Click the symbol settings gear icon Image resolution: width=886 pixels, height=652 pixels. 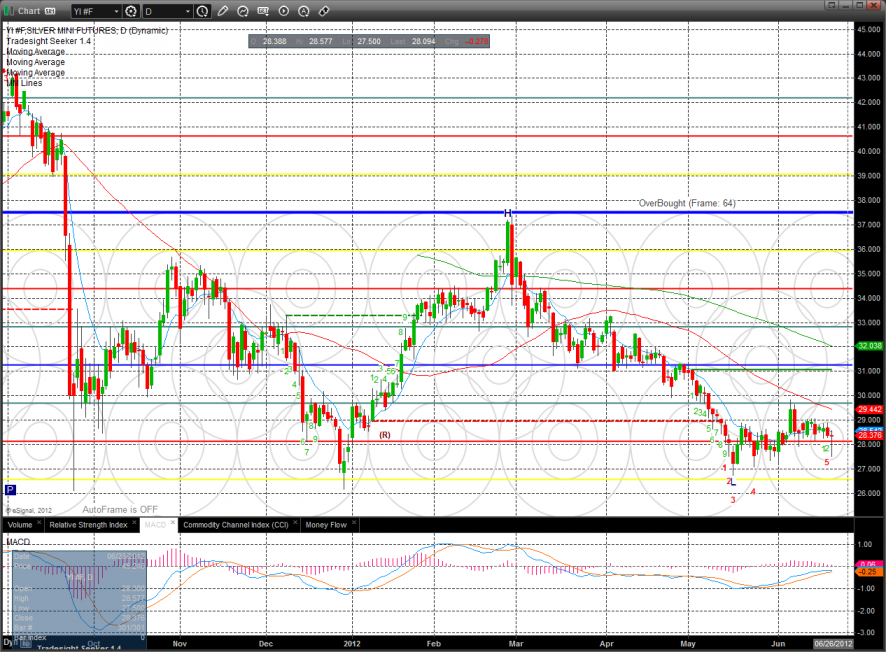point(130,12)
